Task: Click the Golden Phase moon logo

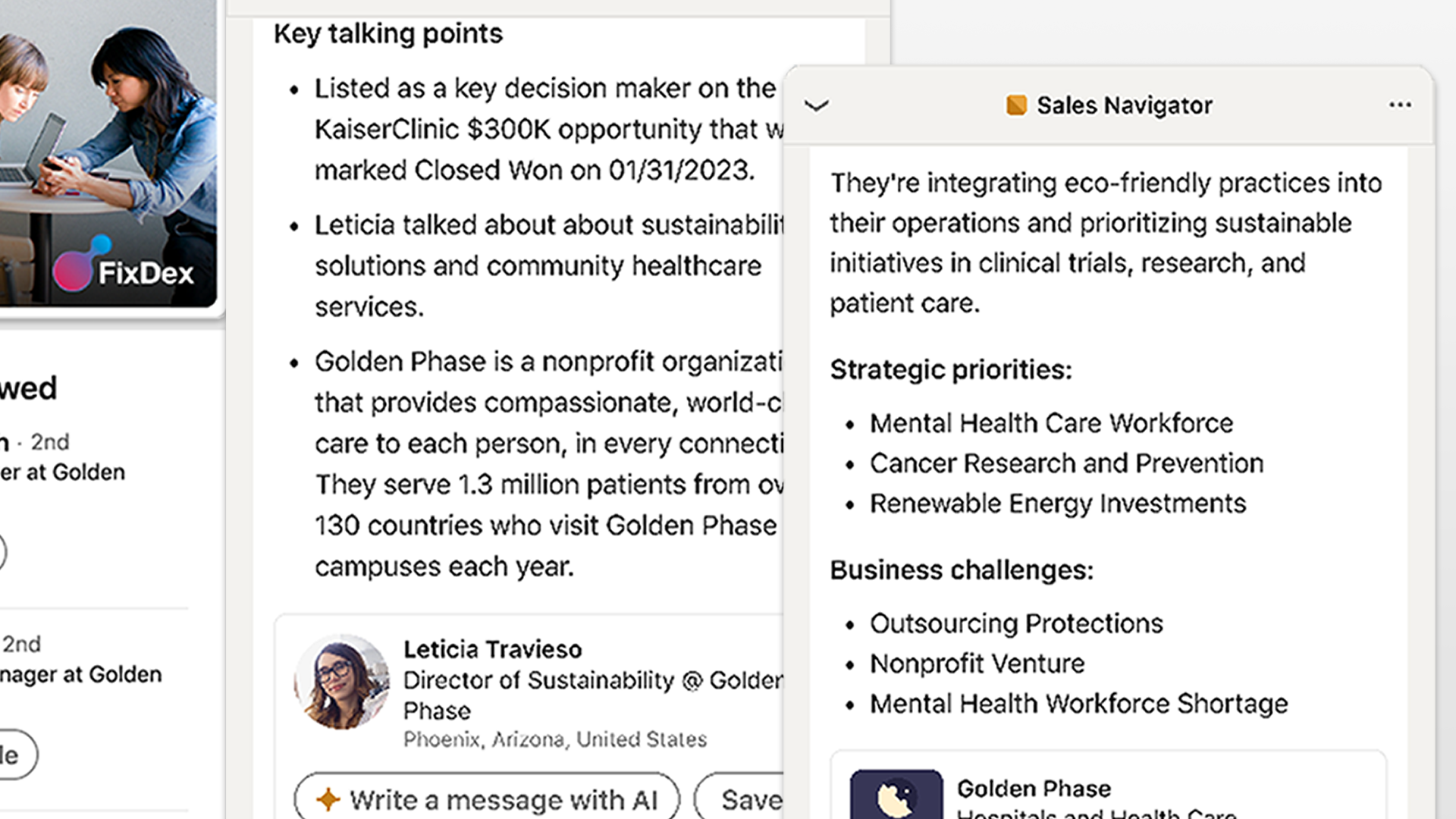Action: point(896,796)
